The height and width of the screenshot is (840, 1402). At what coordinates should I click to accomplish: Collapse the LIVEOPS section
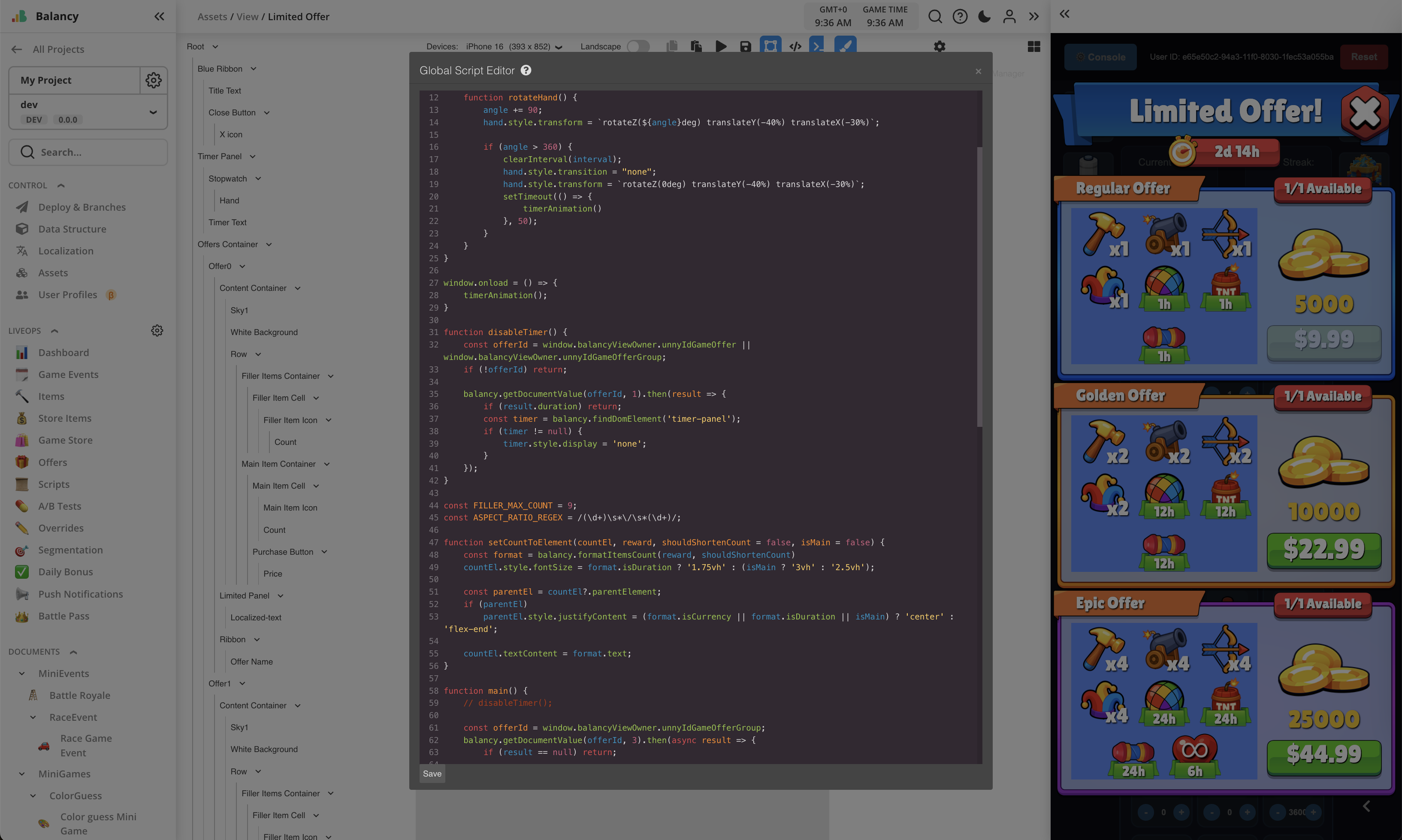[x=54, y=331]
